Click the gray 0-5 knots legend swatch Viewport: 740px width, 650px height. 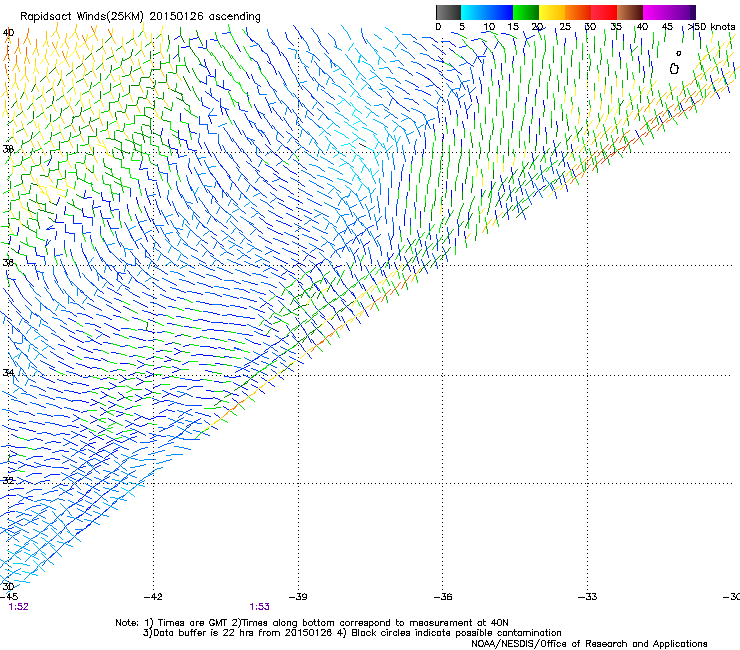(x=448, y=12)
